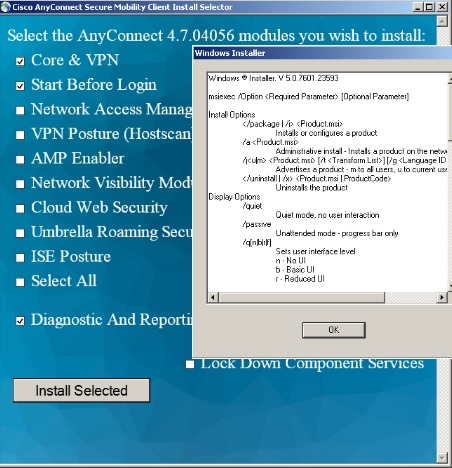
Task: Click the installer text right scroll arrow
Action: click(x=442, y=297)
